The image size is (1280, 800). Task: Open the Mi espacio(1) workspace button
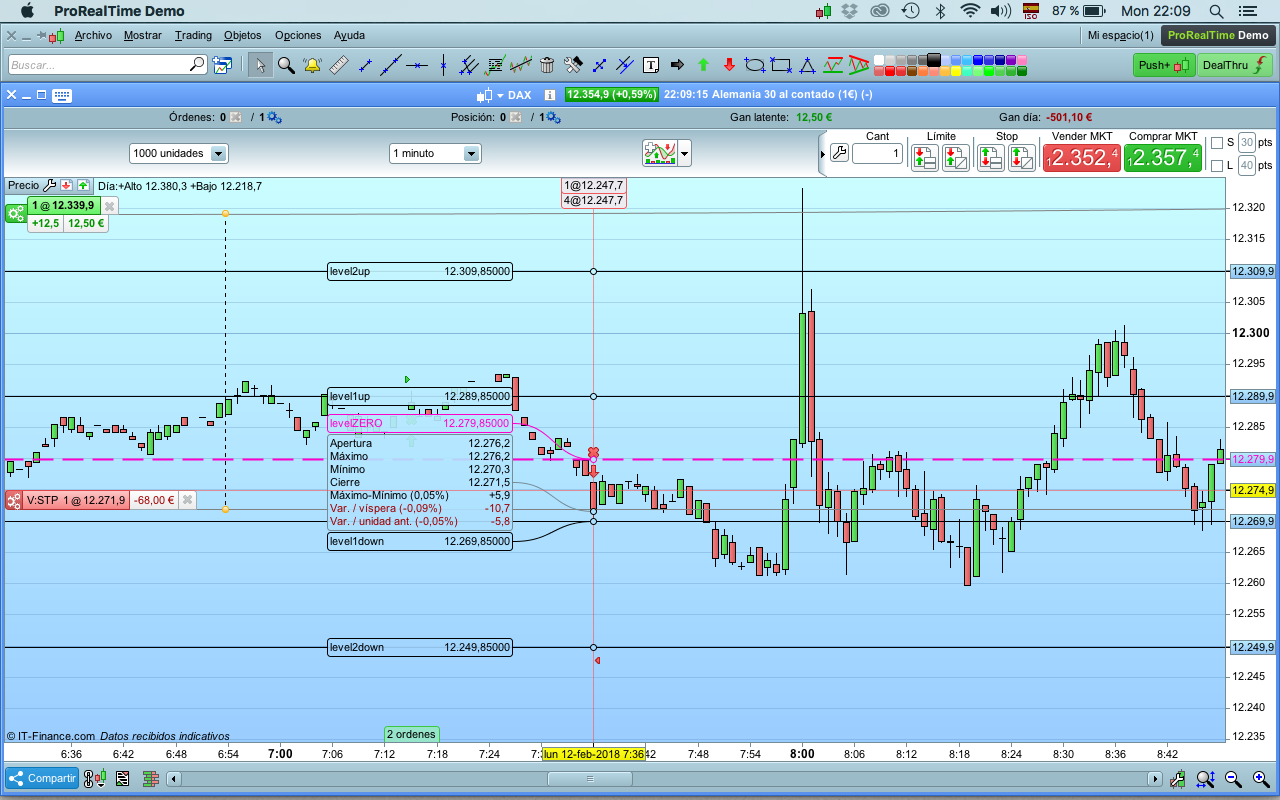tap(1121, 35)
